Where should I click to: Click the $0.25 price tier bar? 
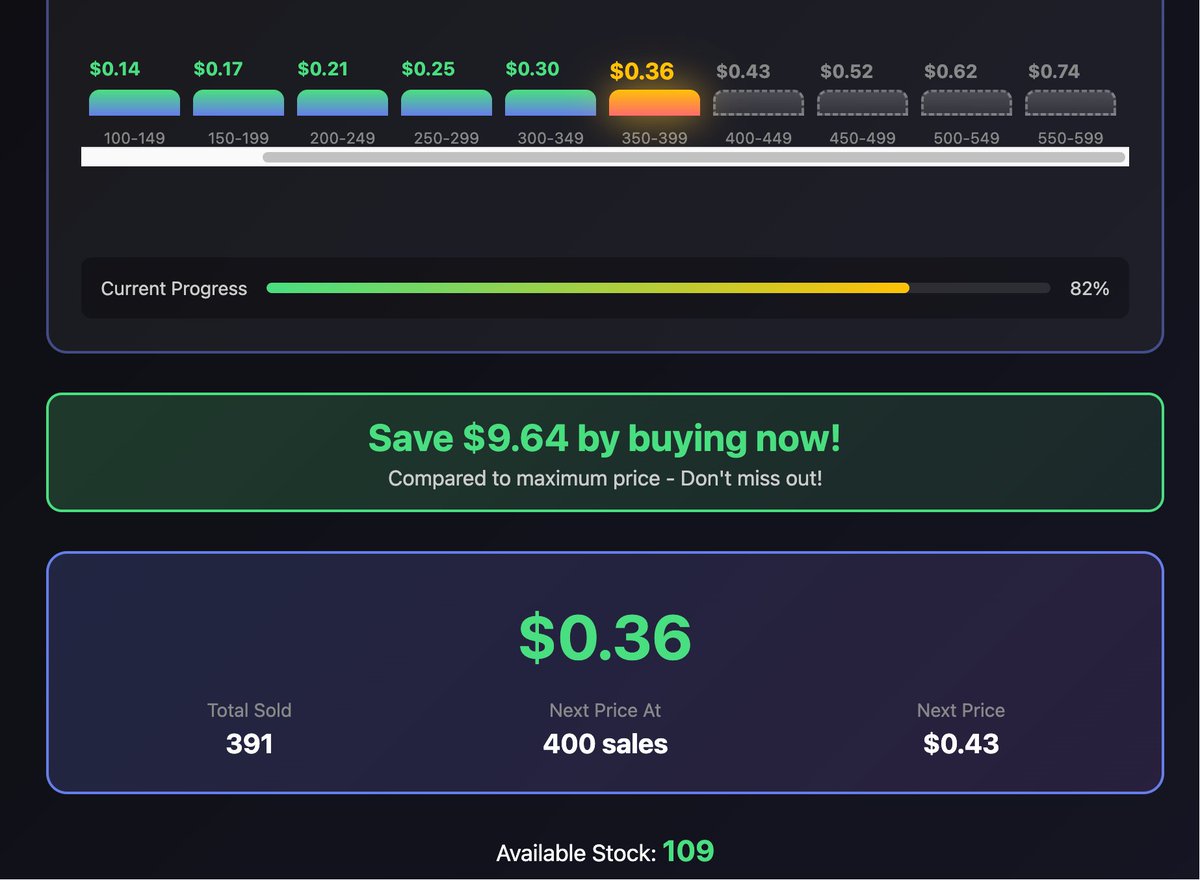pyautogui.click(x=446, y=102)
